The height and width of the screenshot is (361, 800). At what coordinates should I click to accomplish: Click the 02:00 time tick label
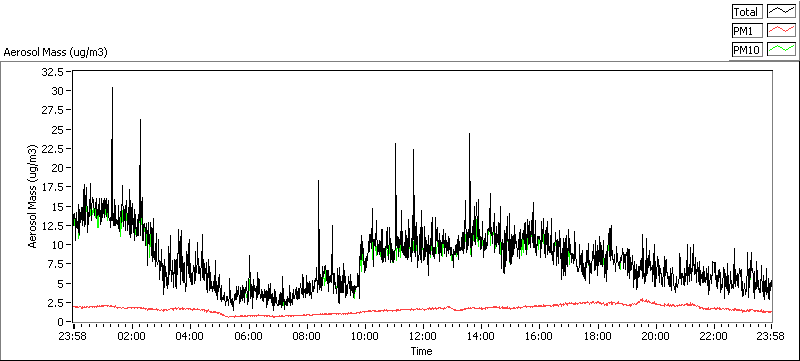click(132, 337)
